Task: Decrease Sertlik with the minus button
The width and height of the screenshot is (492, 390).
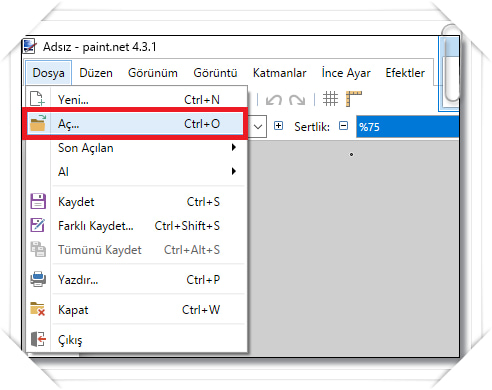Action: click(x=343, y=126)
